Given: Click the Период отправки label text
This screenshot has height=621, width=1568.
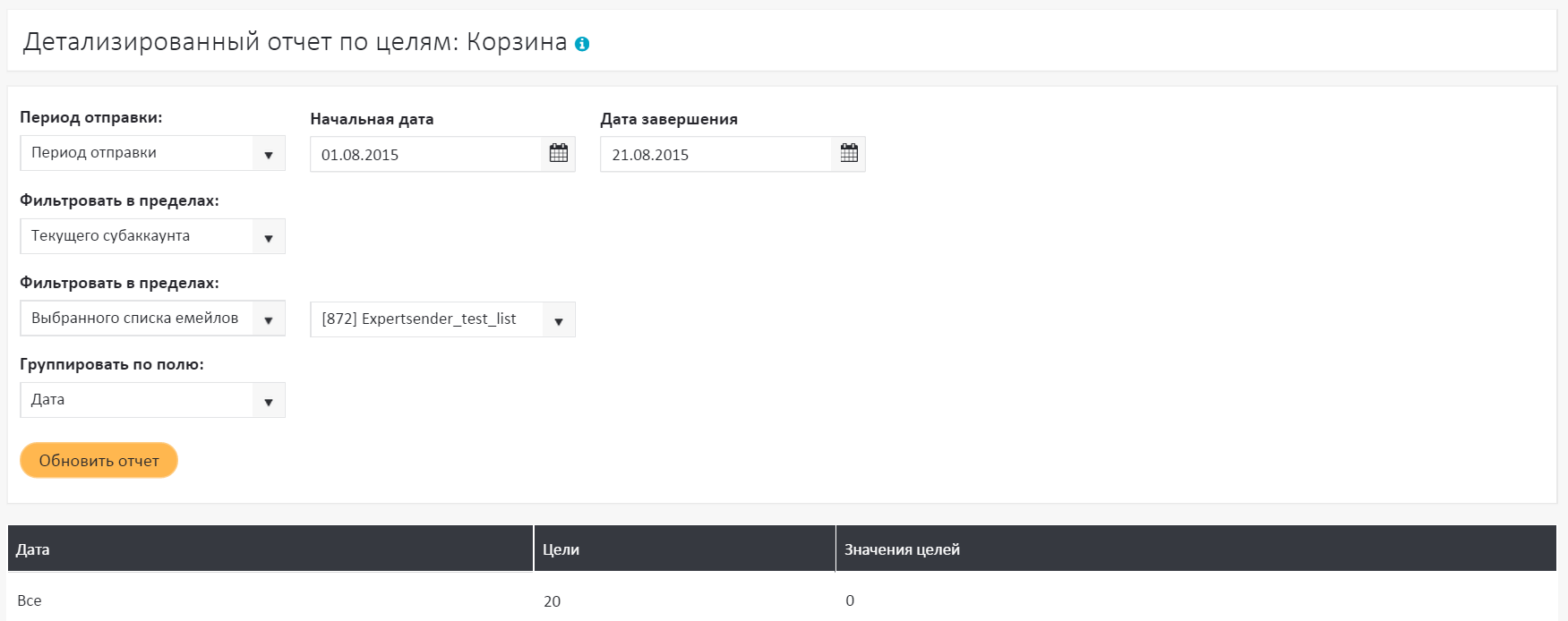Looking at the screenshot, I should (91, 117).
